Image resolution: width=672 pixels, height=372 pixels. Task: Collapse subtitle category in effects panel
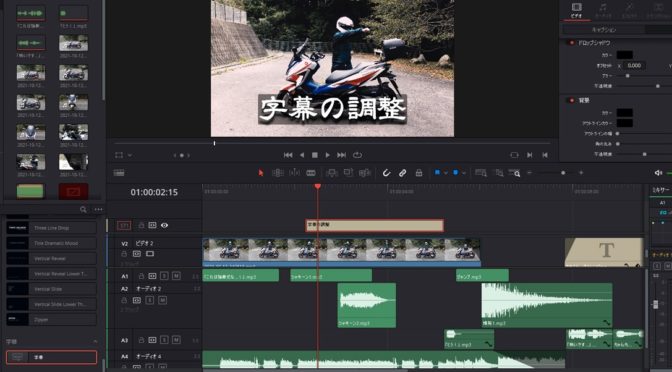pos(95,342)
